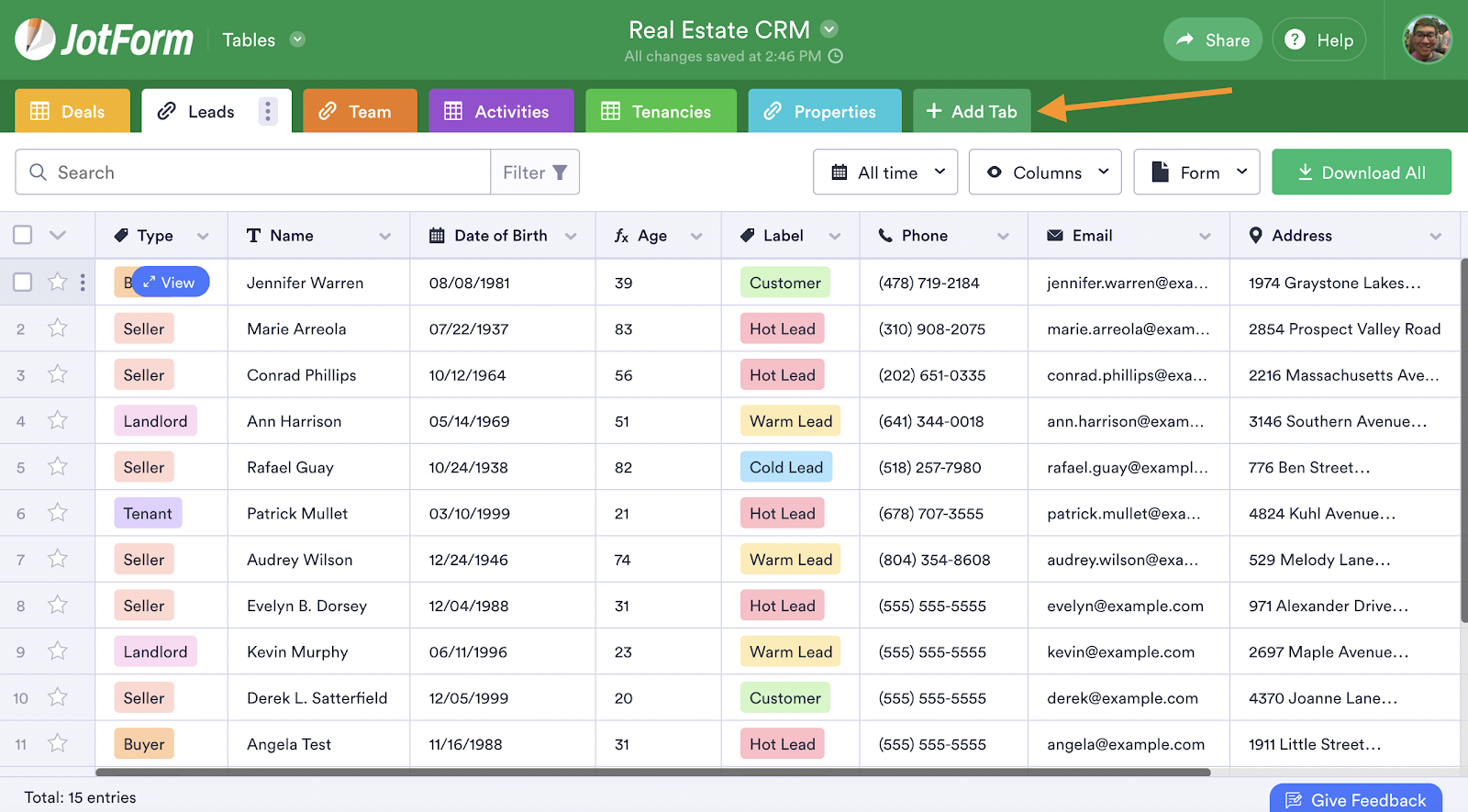This screenshot has width=1468, height=812.
Task: Open the All time date range dropdown
Action: click(x=885, y=172)
